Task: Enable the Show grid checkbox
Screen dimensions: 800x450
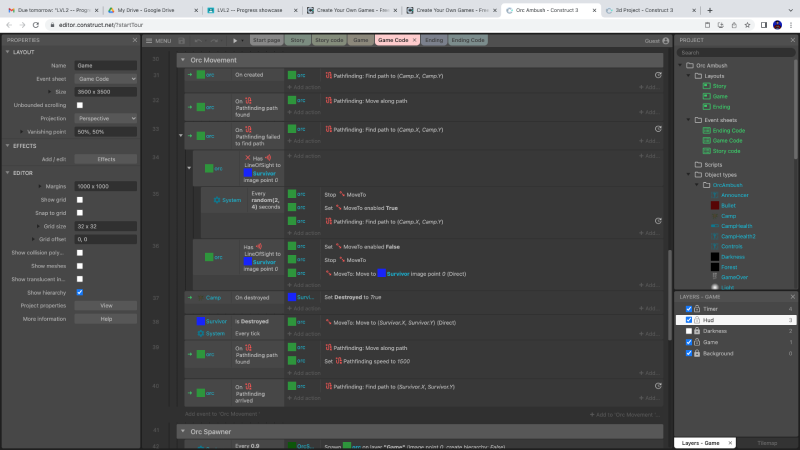Action: tap(80, 199)
